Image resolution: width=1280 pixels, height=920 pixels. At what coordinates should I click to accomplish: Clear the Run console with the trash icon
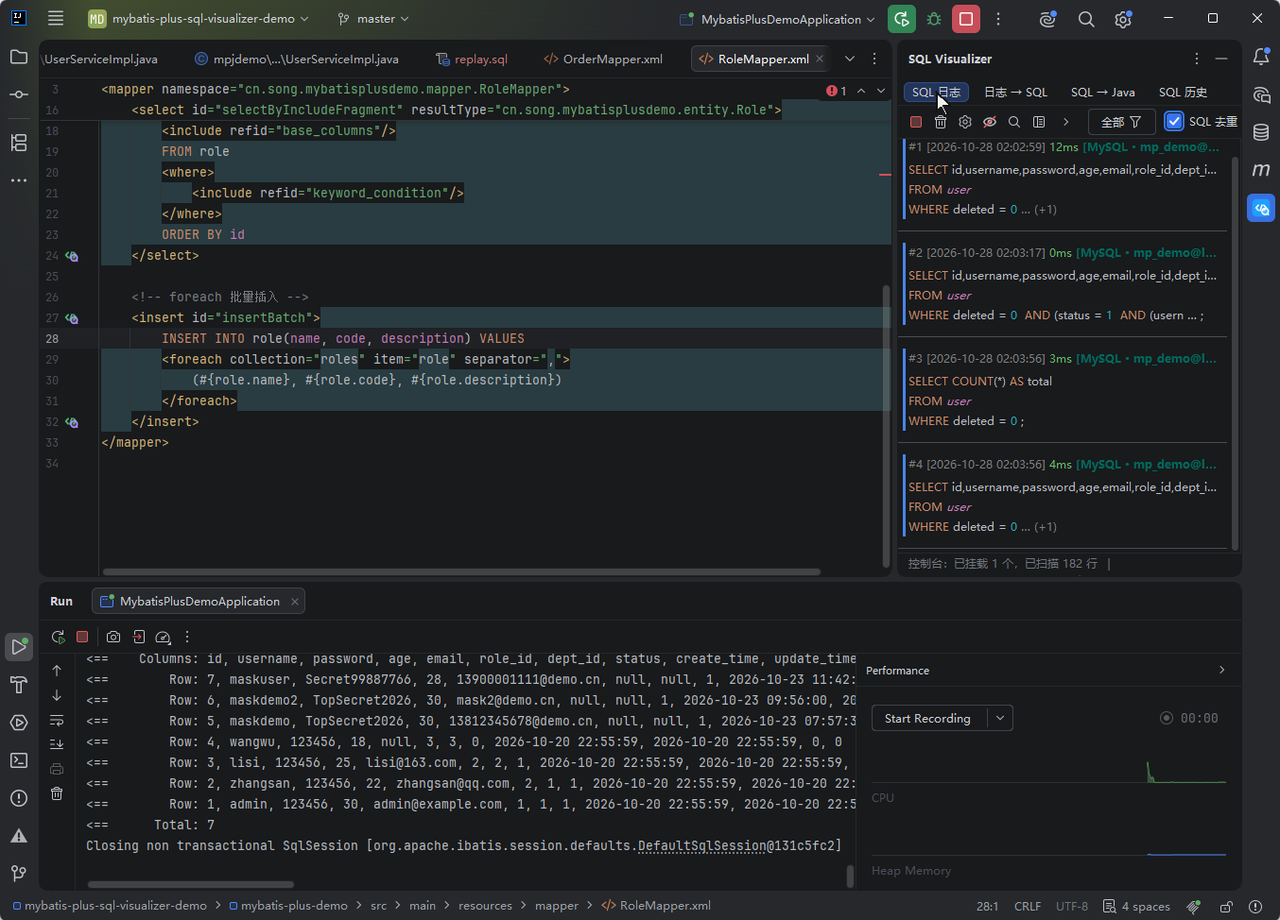(57, 793)
